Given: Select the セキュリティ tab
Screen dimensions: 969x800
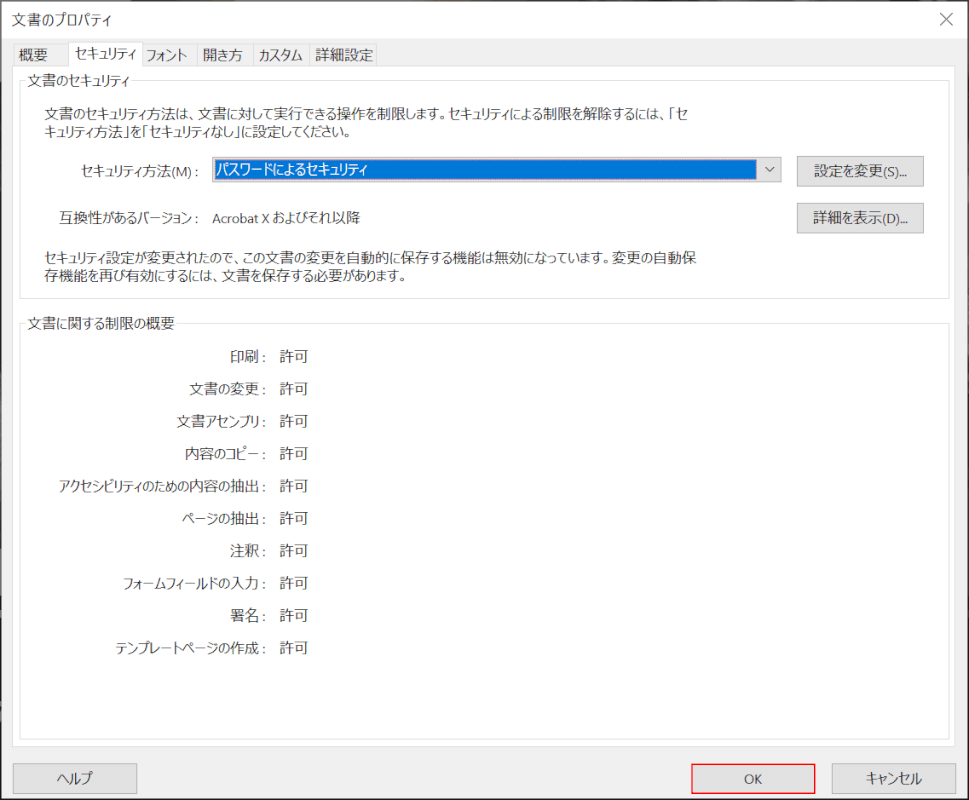Looking at the screenshot, I should [x=105, y=55].
